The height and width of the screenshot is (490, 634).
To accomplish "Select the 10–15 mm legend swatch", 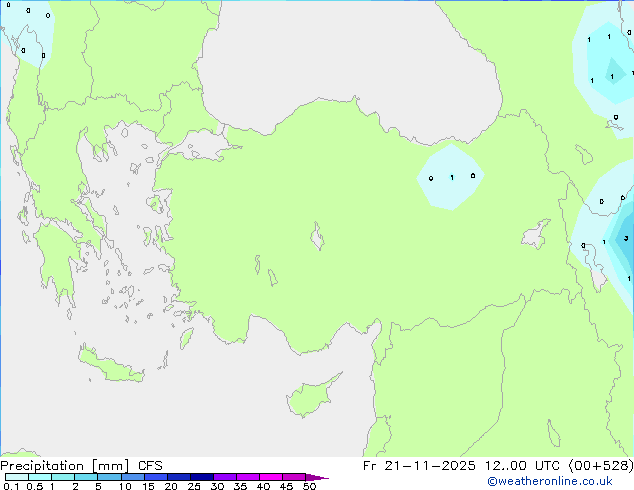I will coord(133,477).
